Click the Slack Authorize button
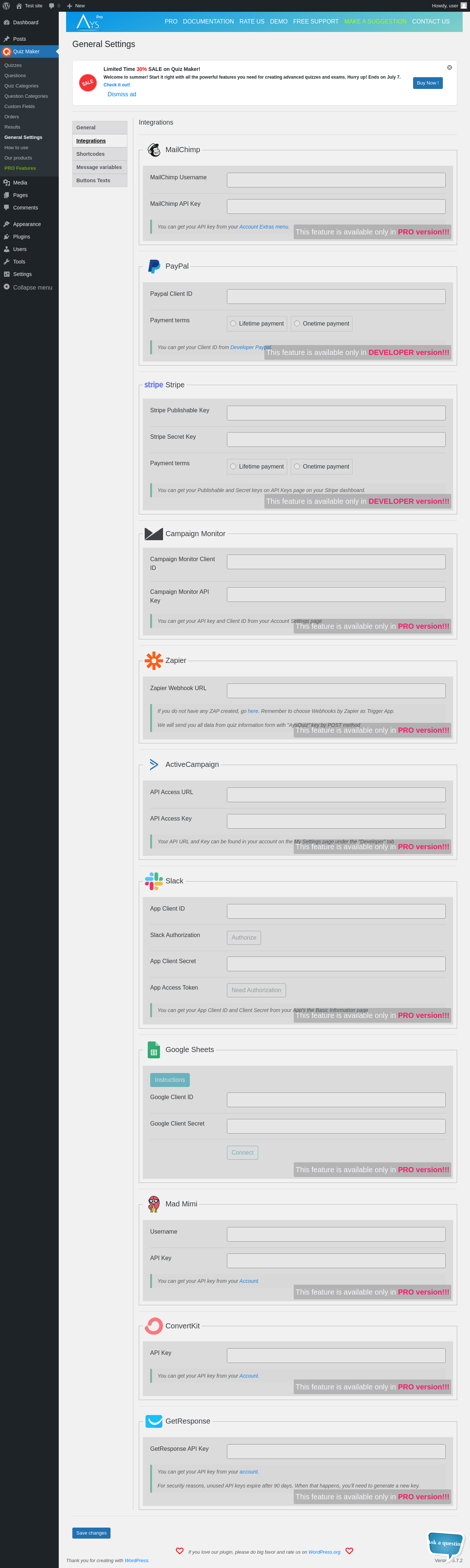Screen dimensions: 470x1568 (x=244, y=937)
